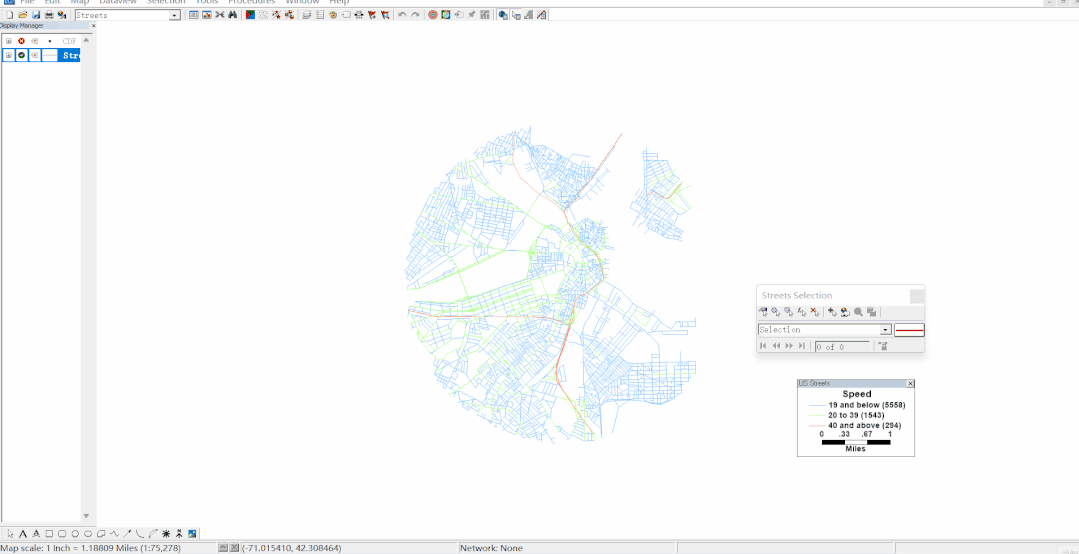Toggle the Streets layer green checkmark
The width and height of the screenshot is (1079, 554).
pos(22,56)
